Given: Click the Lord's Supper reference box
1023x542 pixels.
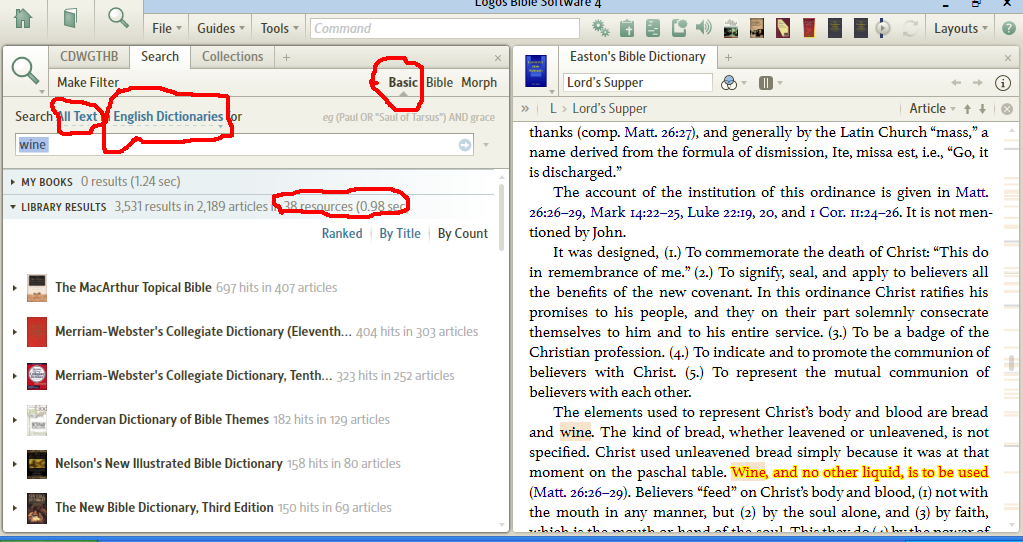Looking at the screenshot, I should [637, 83].
